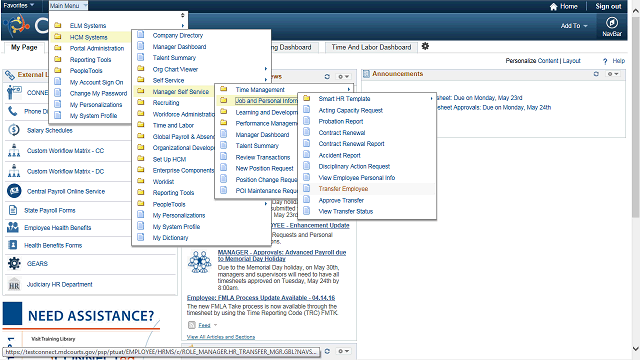Switch to the My Page tab
The width and height of the screenshot is (640, 360).
[24, 47]
